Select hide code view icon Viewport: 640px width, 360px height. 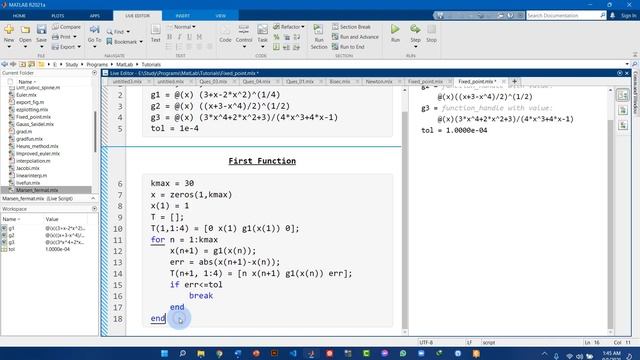pos(622,125)
